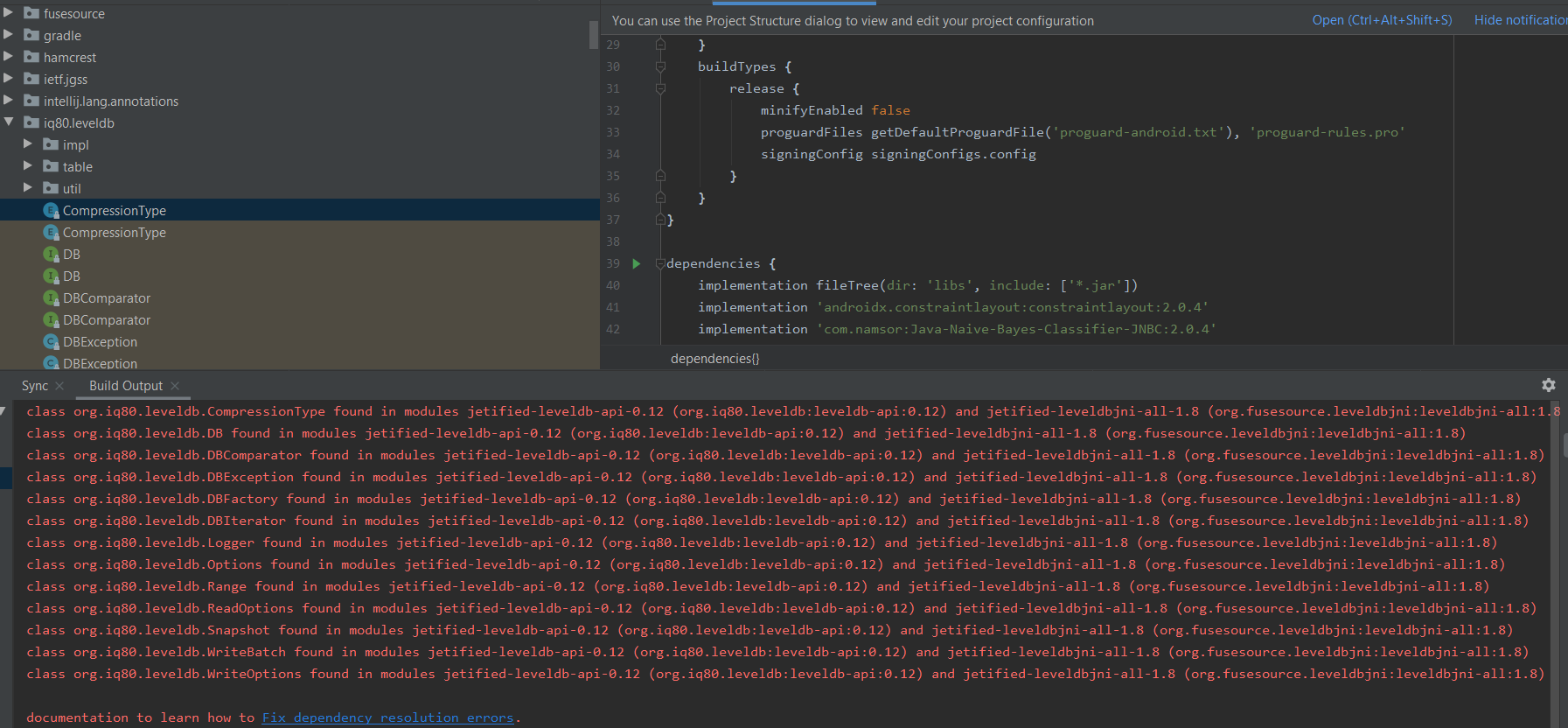Screen dimensions: 1568x728
Task: Click the org.iq80.leveldb.CompressionType error line
Action: point(791,411)
